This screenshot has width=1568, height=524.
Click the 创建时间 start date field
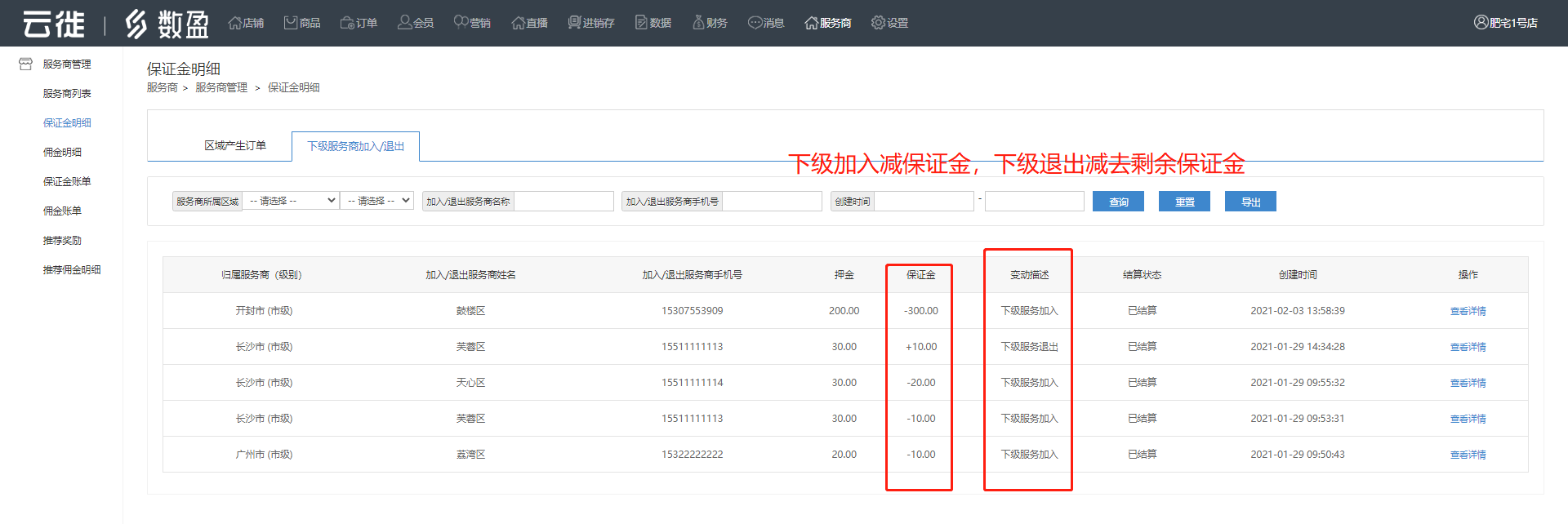[x=924, y=202]
